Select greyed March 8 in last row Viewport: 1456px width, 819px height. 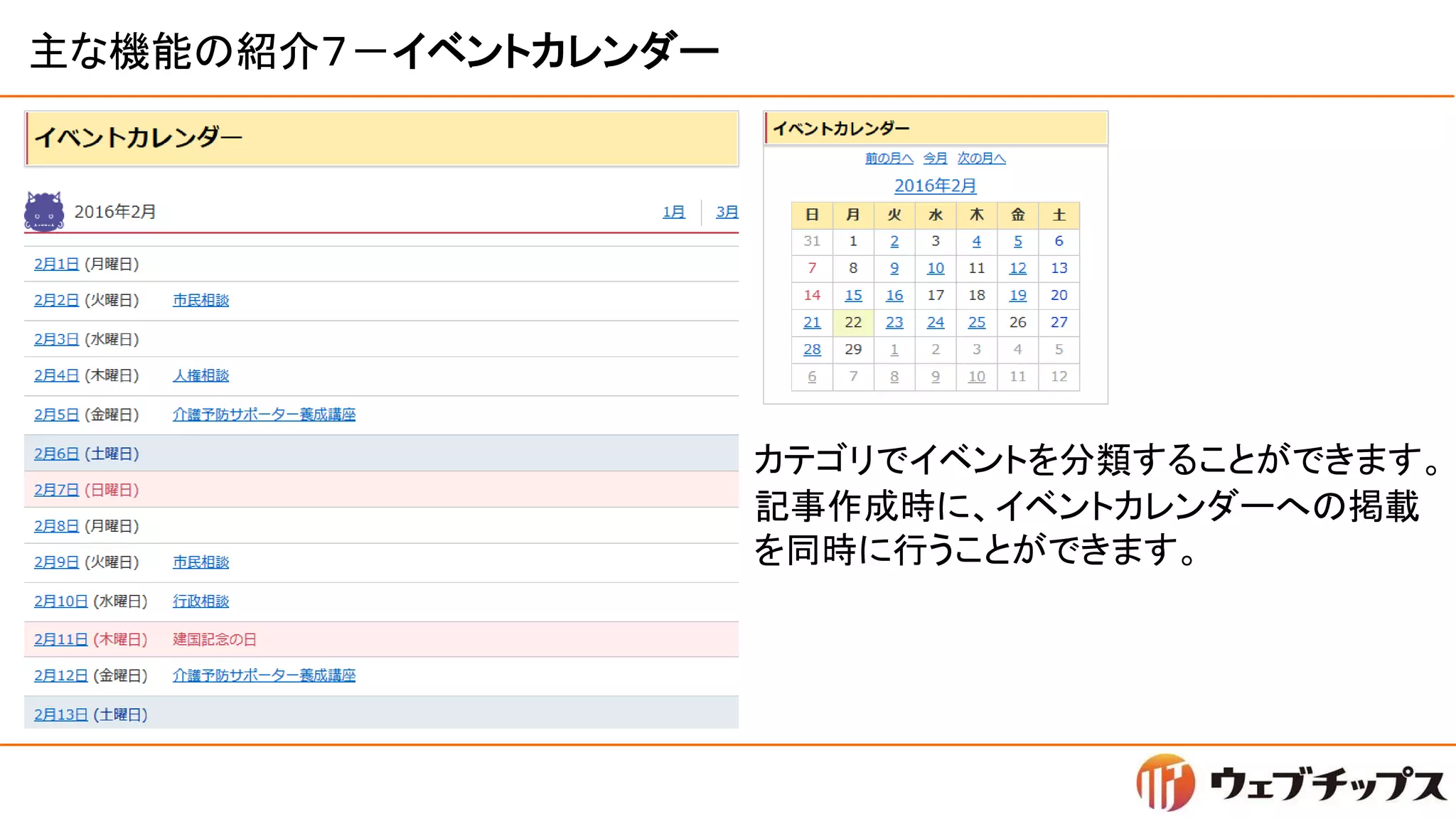(x=894, y=377)
